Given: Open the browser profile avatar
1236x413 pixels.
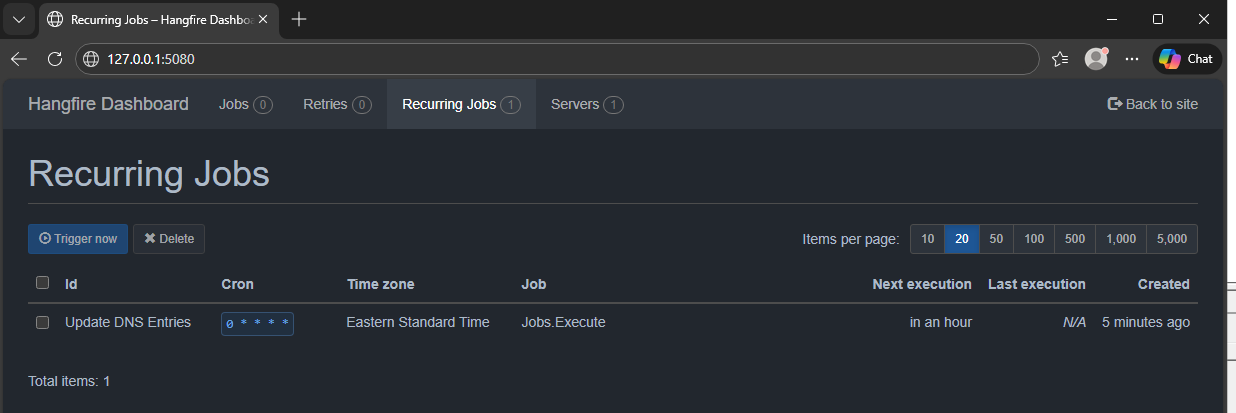Looking at the screenshot, I should click(x=1097, y=59).
